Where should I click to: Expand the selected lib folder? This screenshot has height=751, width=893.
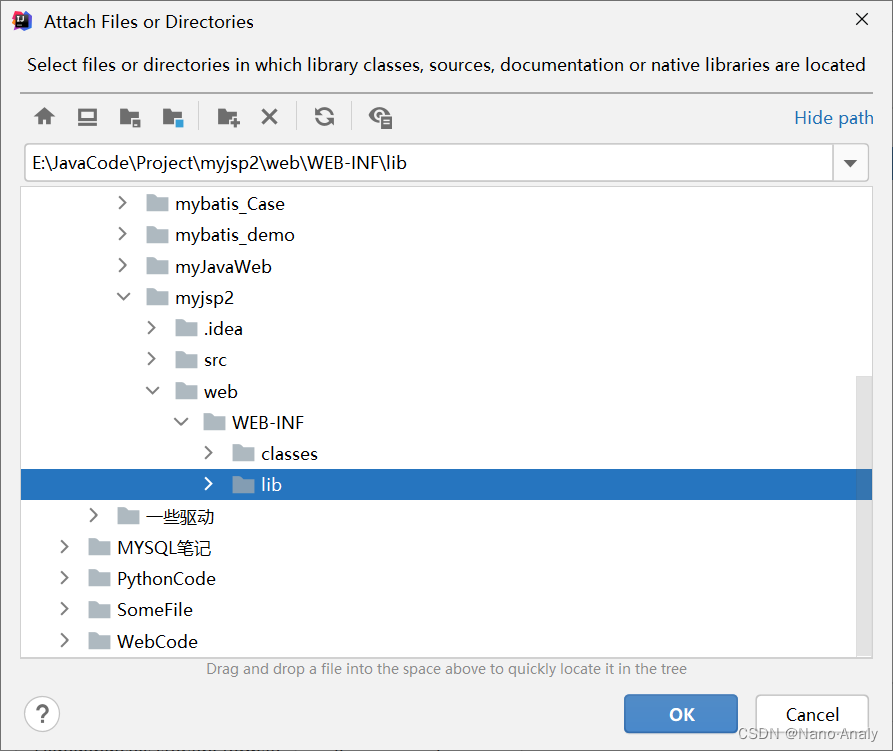tap(208, 484)
